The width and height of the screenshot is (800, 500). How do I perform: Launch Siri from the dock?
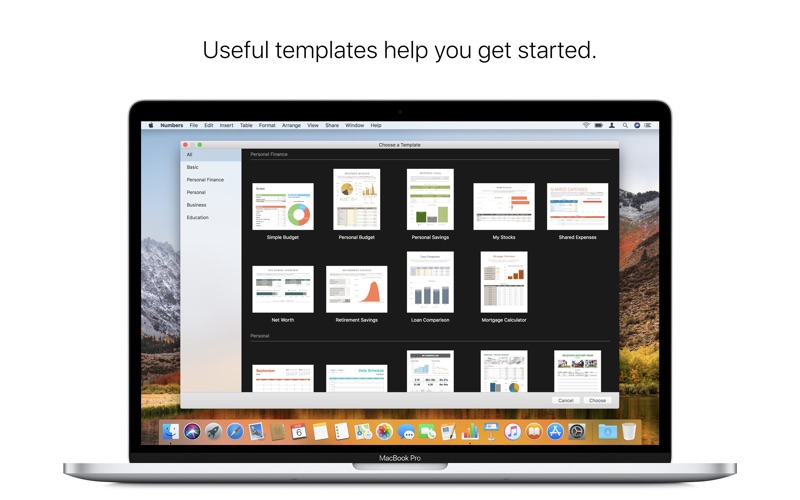tap(192, 432)
